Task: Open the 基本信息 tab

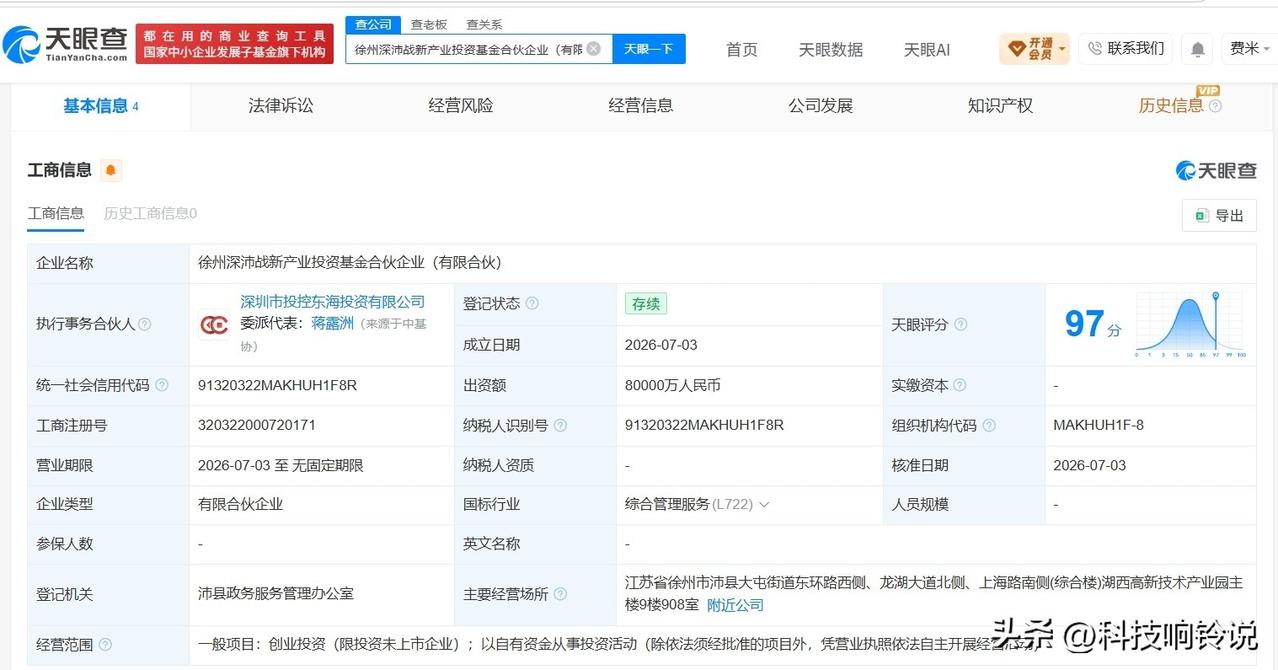Action: tap(101, 106)
